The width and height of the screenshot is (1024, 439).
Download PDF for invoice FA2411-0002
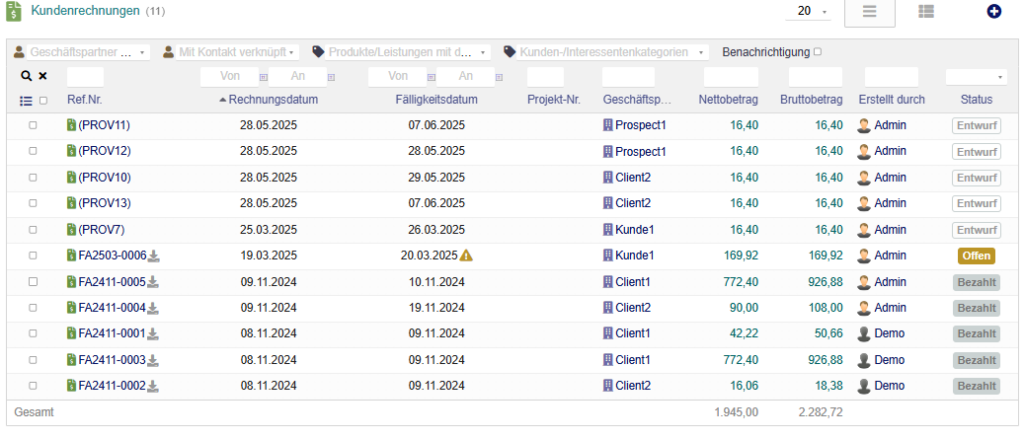click(154, 386)
